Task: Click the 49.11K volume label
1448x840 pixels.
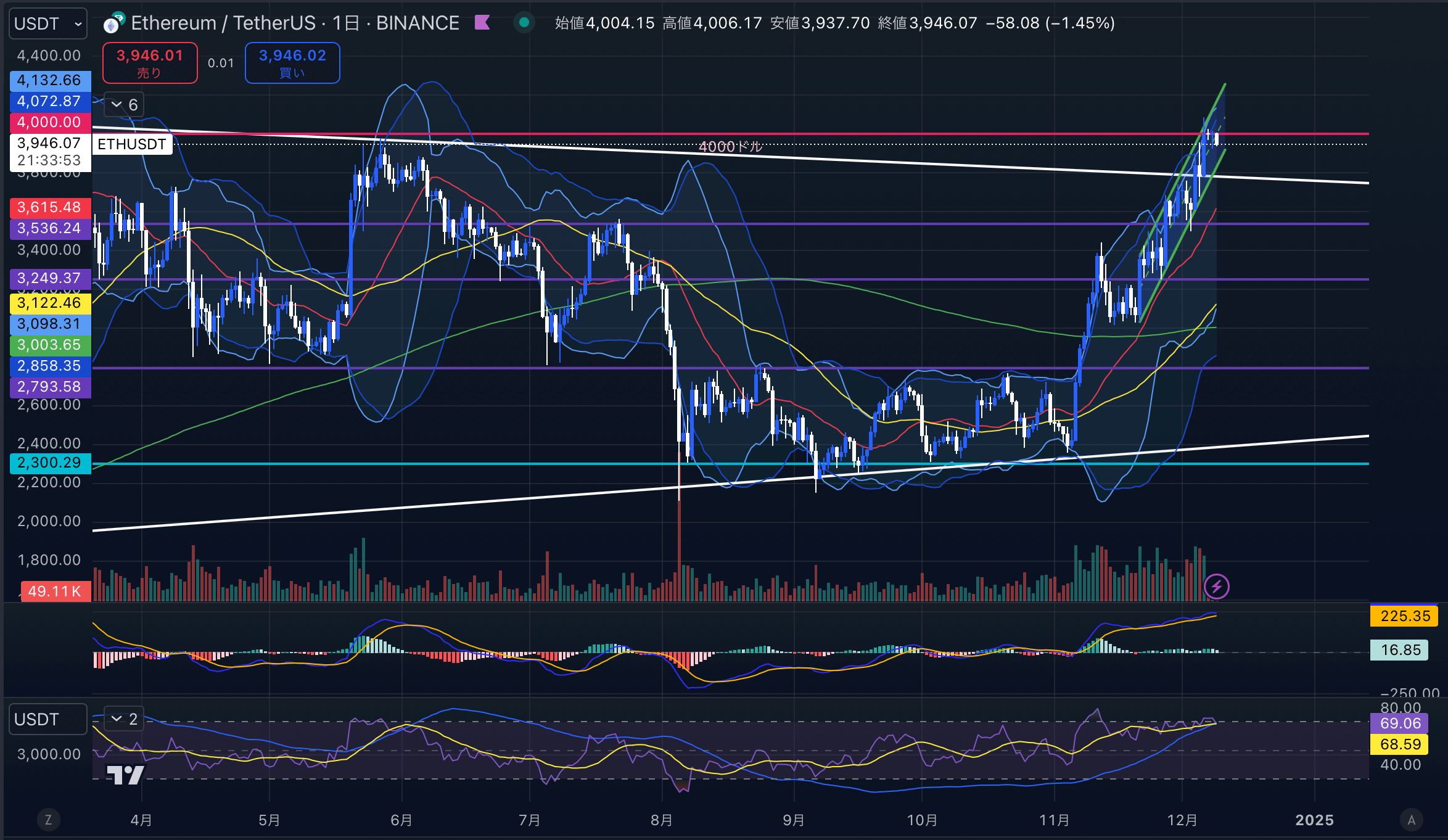Action: point(56,591)
